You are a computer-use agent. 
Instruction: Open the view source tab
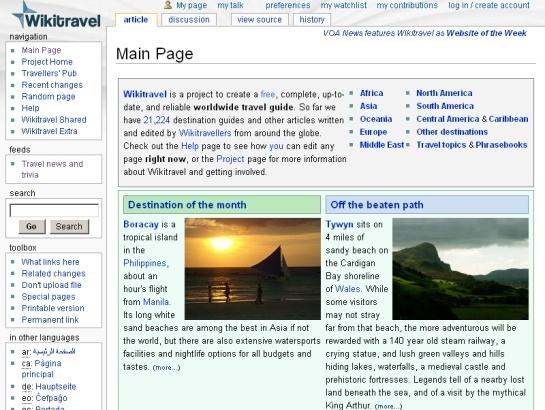(x=259, y=20)
